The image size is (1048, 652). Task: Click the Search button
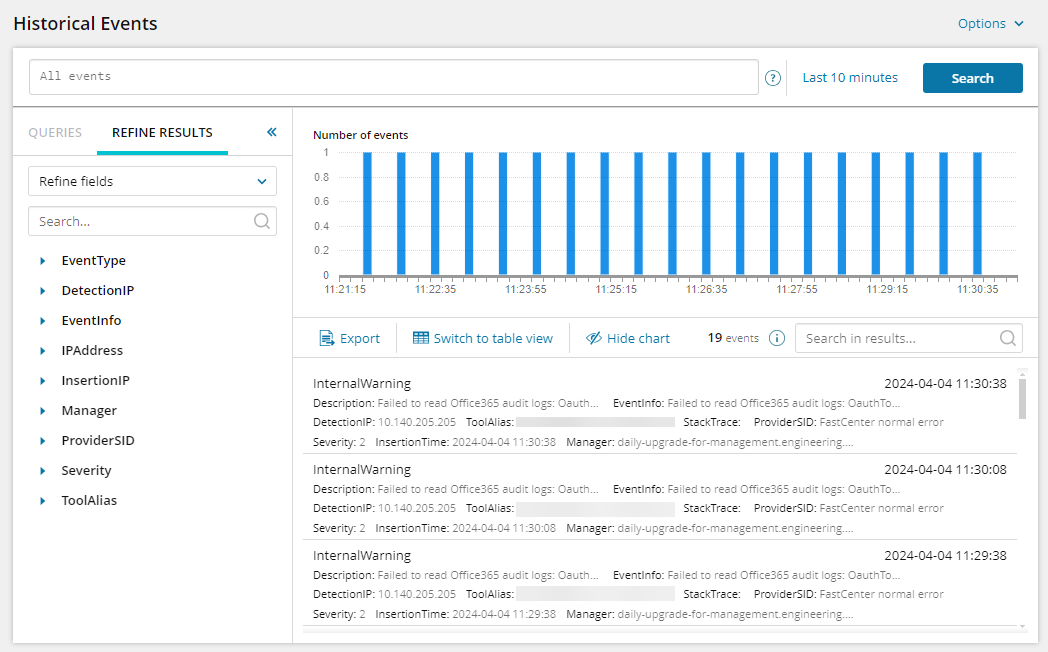point(972,78)
